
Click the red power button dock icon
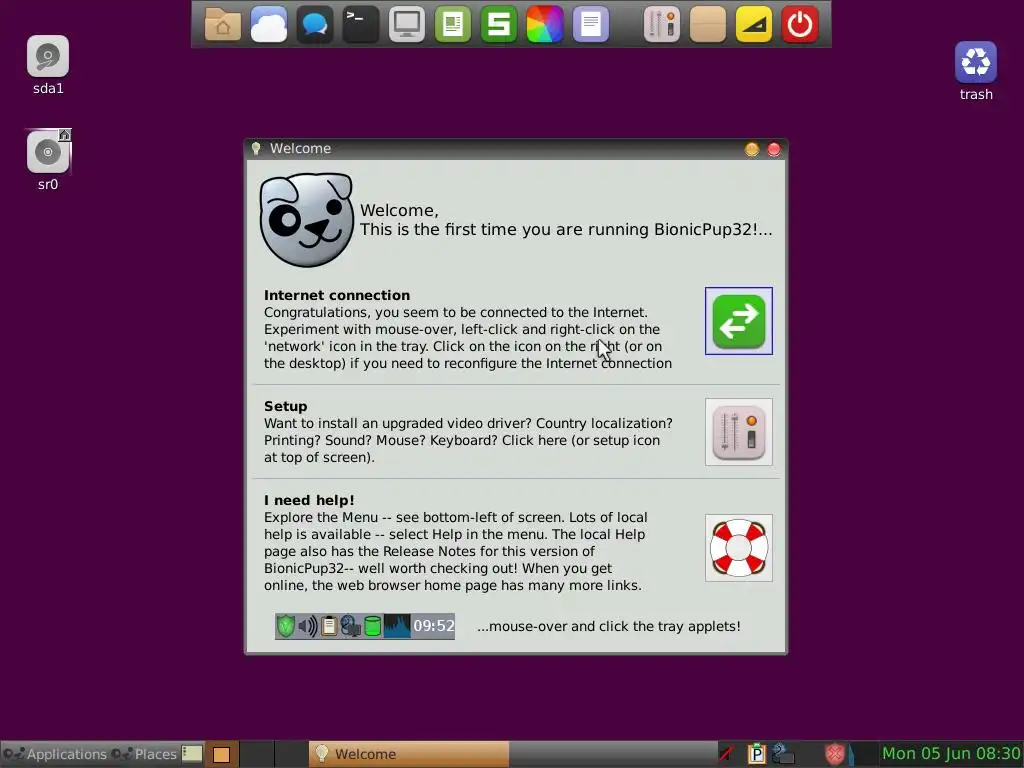(x=800, y=25)
